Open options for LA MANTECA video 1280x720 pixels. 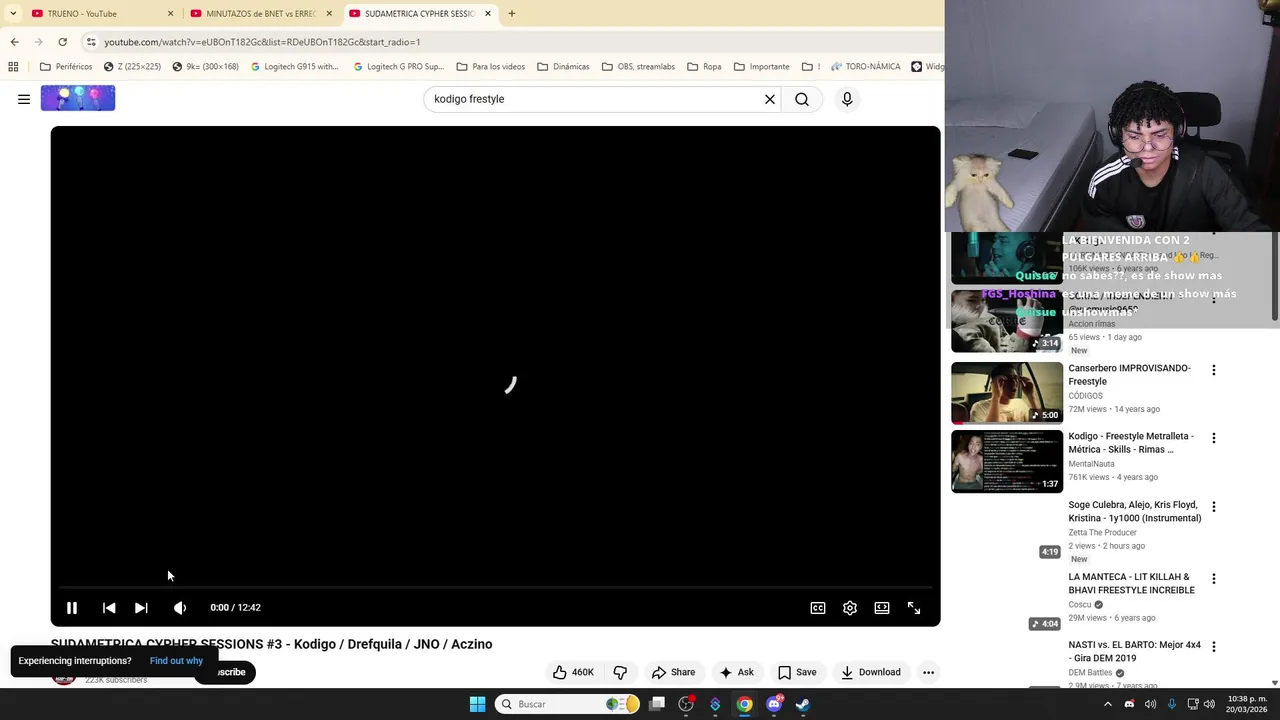coord(1214,579)
